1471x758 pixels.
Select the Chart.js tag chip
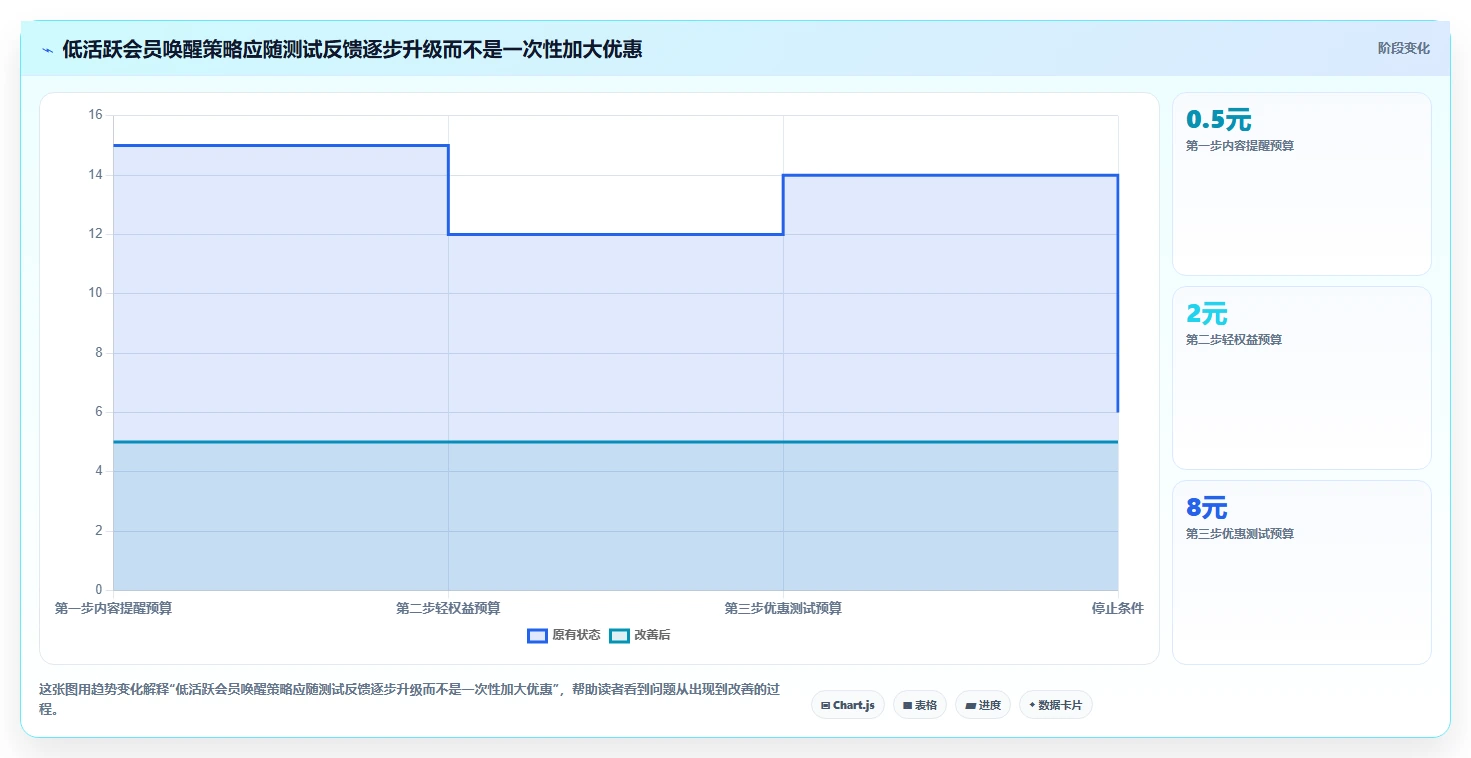coord(848,705)
